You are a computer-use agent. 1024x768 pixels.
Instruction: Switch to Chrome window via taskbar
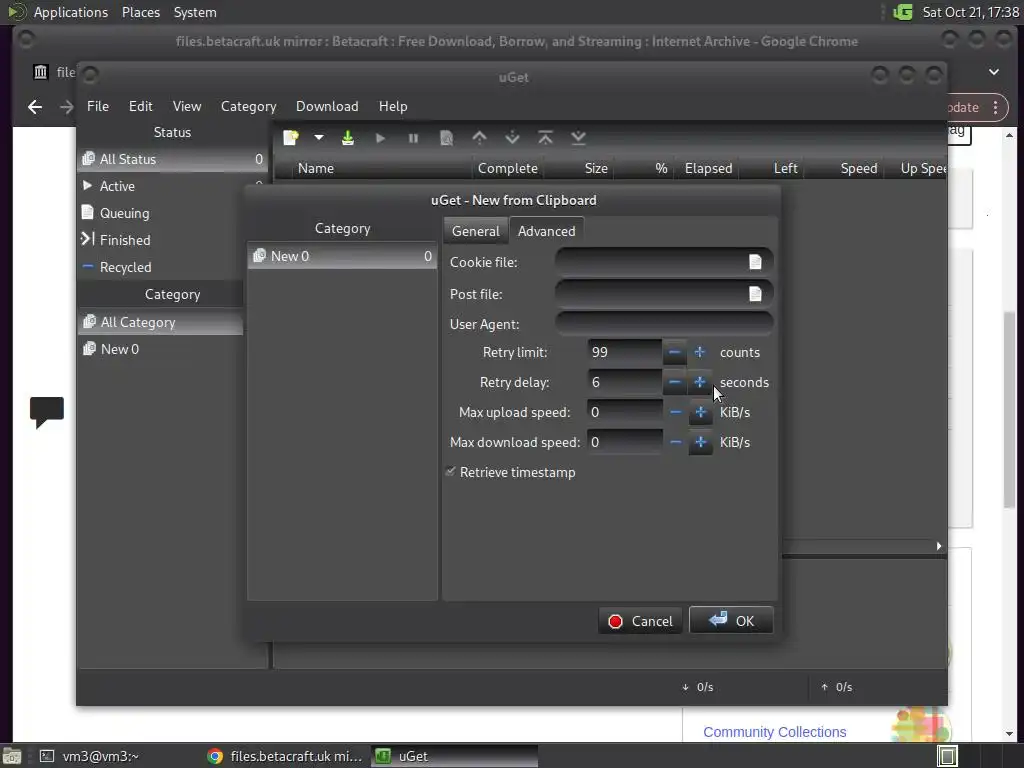click(x=285, y=756)
